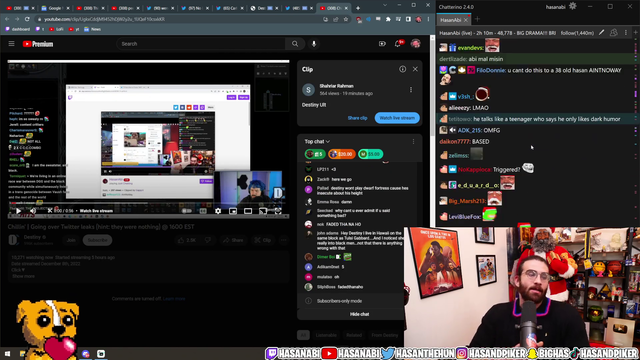Click the Join channel button
This screenshot has width=640, height=360.
pos(71,240)
